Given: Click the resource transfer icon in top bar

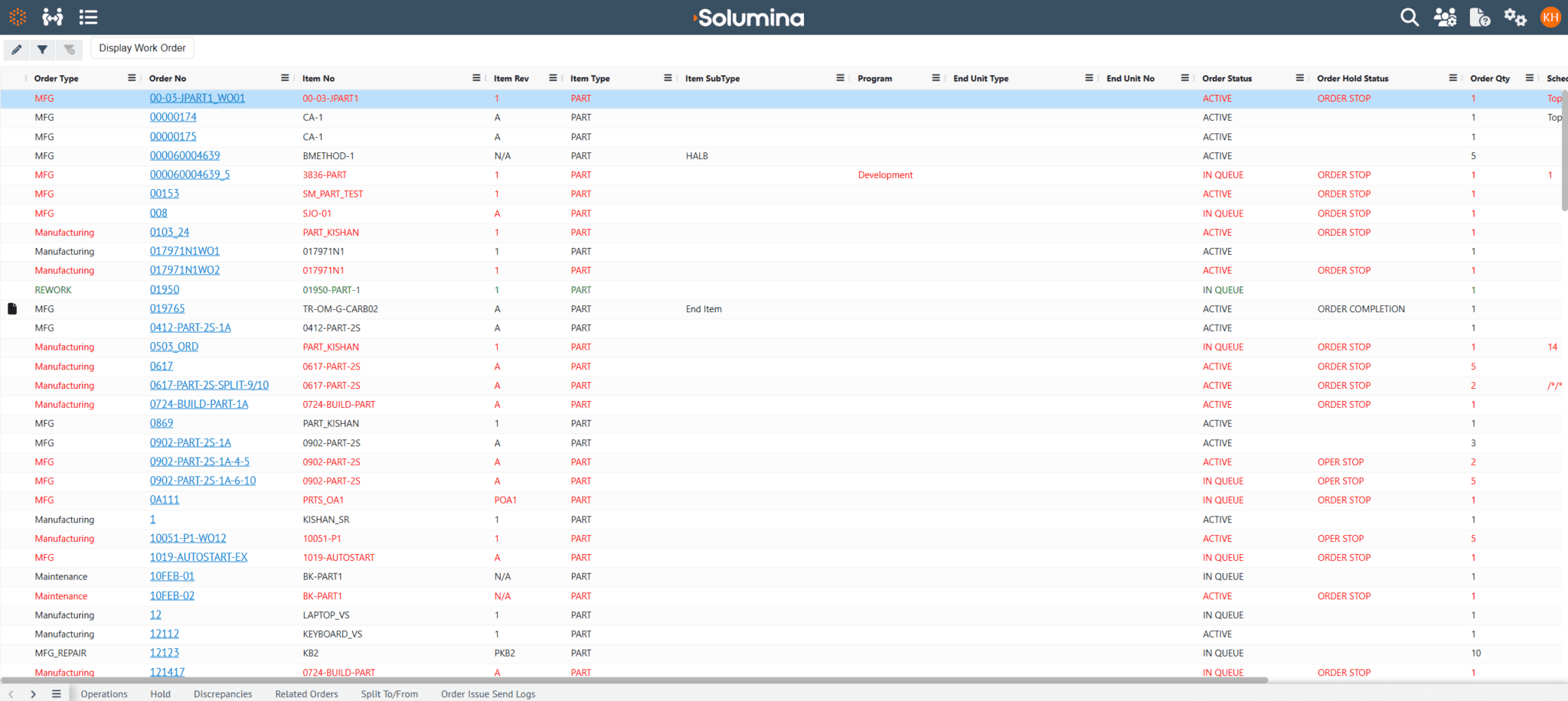Looking at the screenshot, I should [52, 17].
